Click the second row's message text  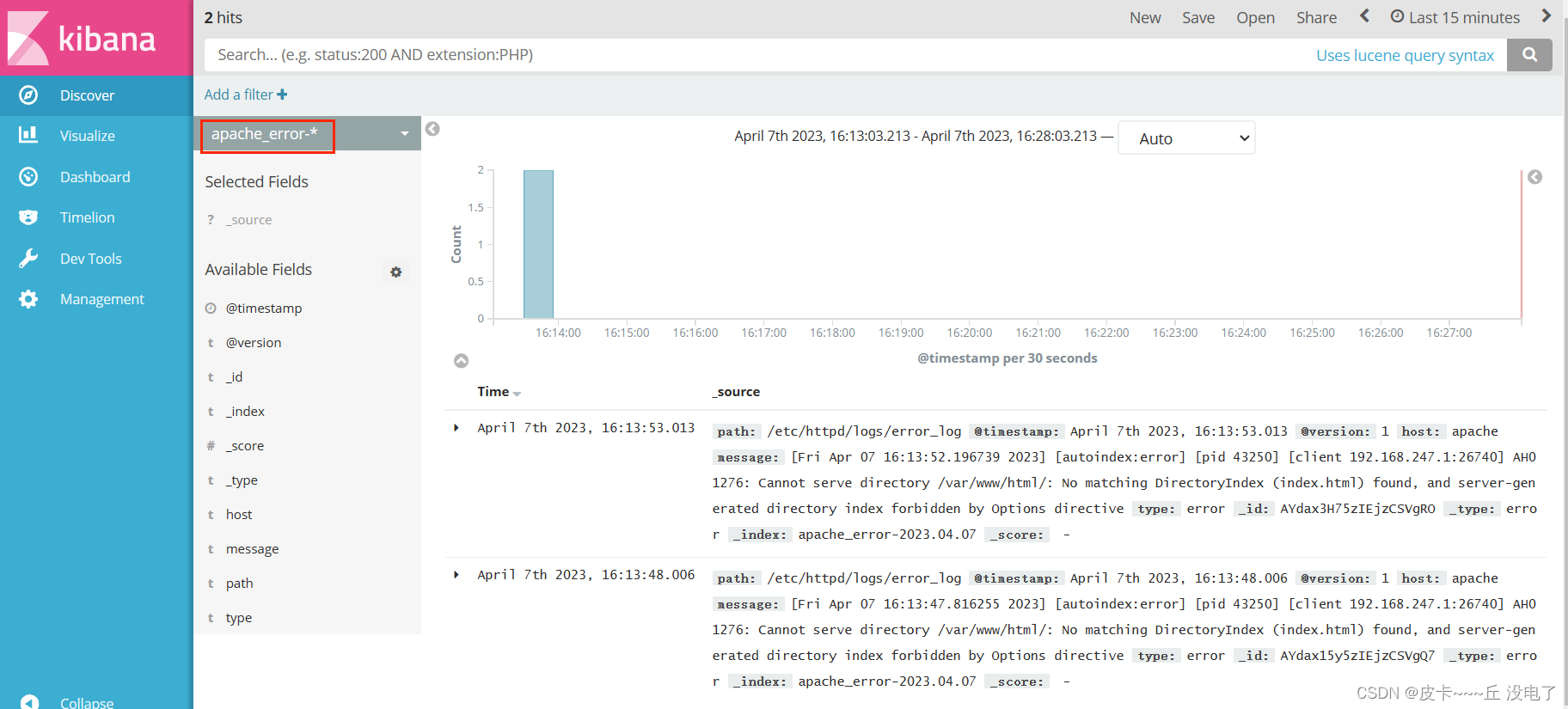pyautogui.click(x=1124, y=630)
